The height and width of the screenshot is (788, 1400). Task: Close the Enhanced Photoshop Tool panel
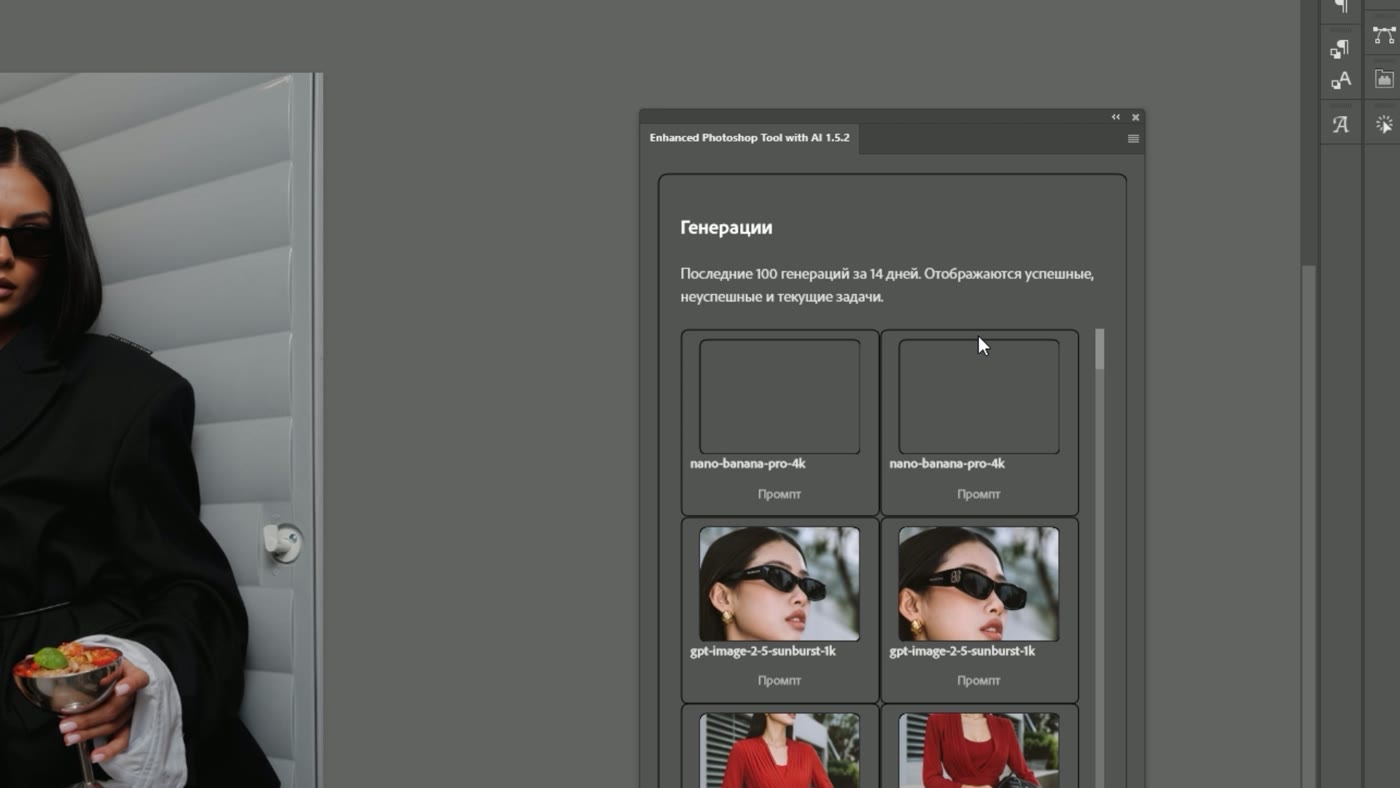coord(1135,117)
